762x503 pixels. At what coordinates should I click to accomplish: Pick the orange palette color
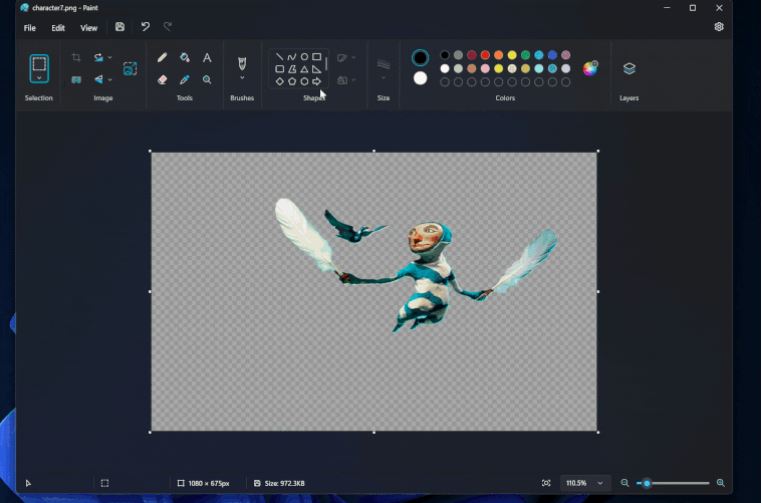(x=499, y=55)
